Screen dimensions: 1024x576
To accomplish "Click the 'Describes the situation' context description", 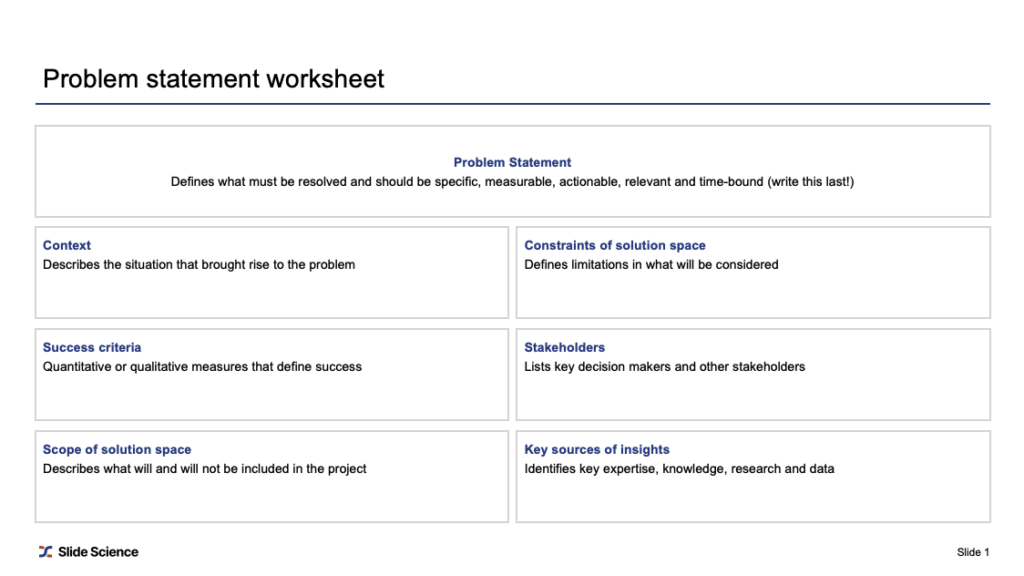I will click(x=199, y=264).
